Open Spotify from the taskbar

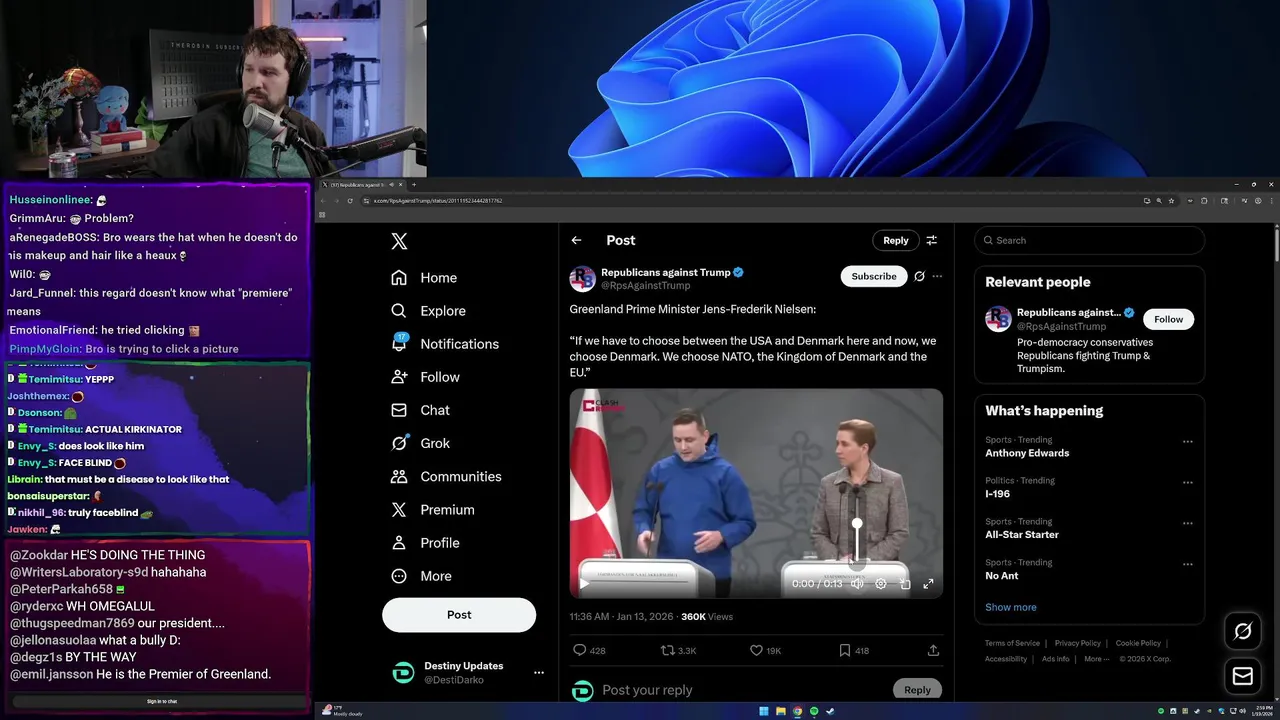[x=814, y=711]
